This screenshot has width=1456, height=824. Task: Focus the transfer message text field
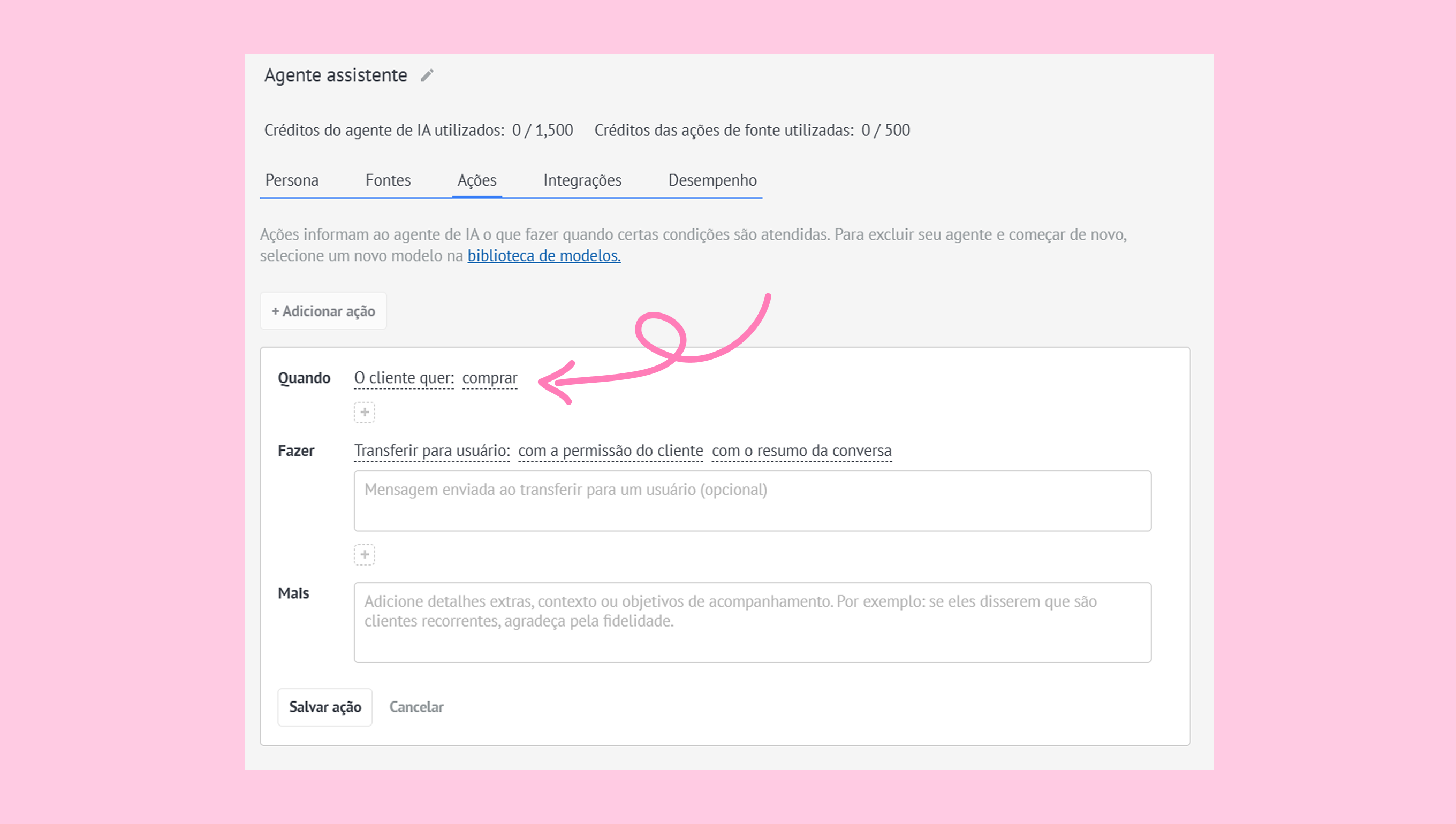[752, 501]
